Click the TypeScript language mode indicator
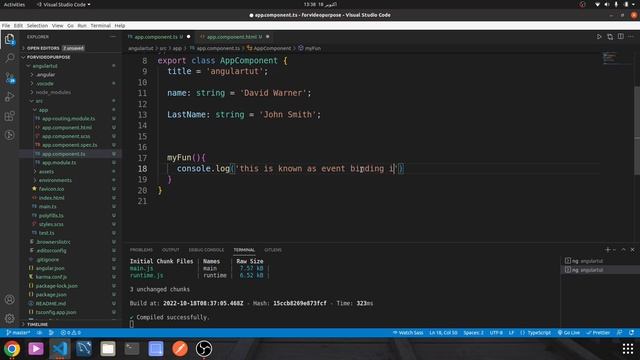The image size is (640, 360). click(x=536, y=333)
